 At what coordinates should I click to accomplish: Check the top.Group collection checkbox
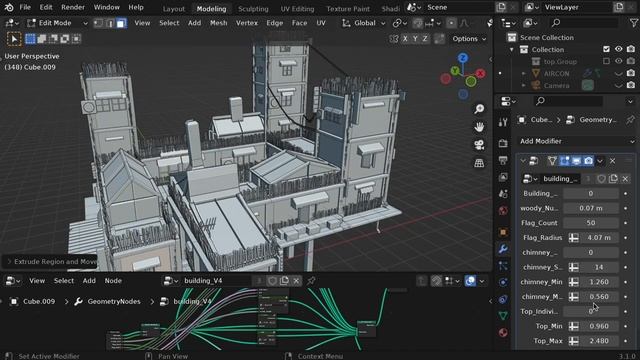tap(606, 61)
